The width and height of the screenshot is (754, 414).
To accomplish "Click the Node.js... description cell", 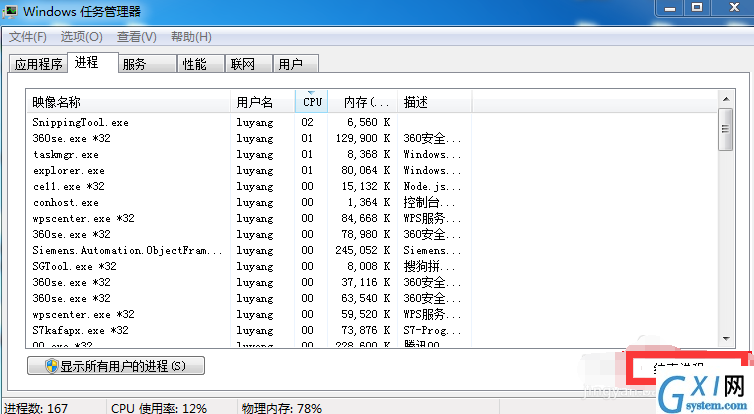I will [432, 187].
